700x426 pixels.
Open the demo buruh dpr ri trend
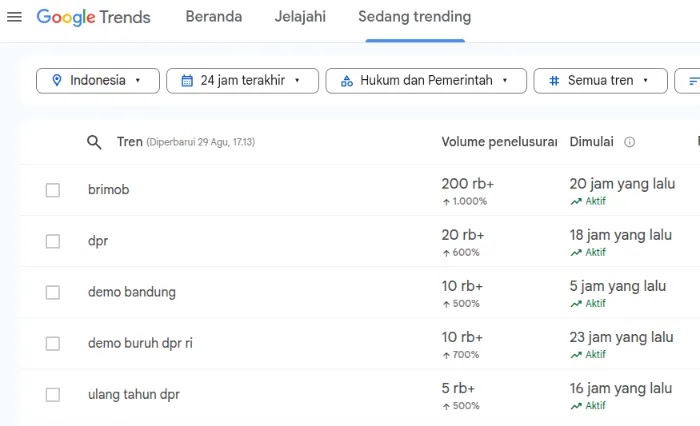click(x=140, y=343)
